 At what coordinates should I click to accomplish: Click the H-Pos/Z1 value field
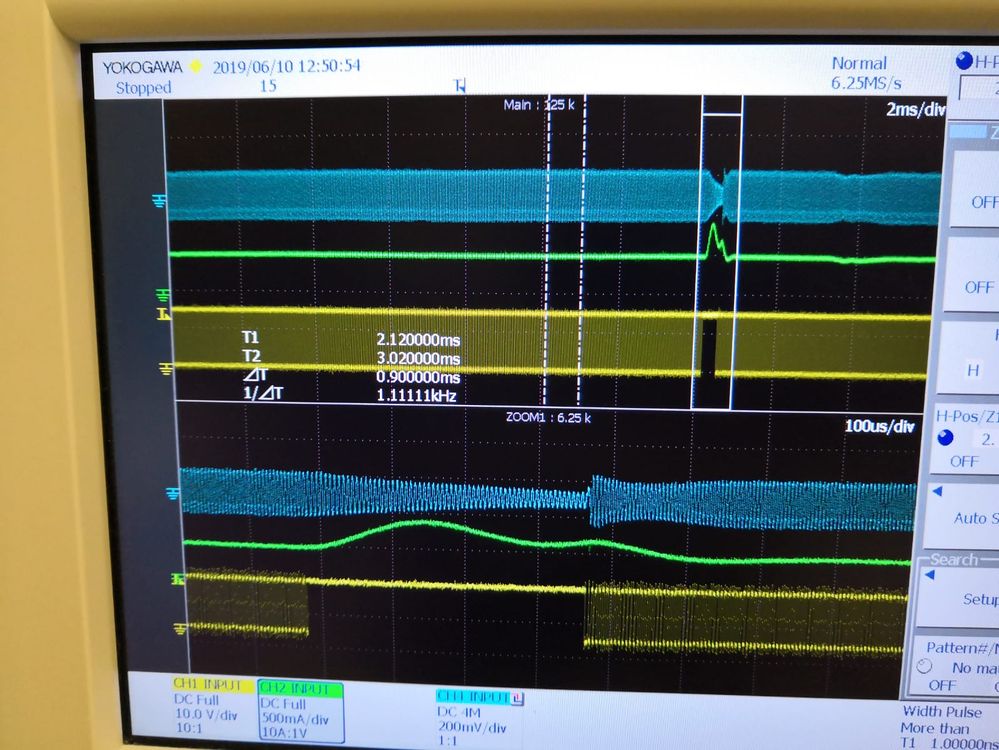[986, 439]
